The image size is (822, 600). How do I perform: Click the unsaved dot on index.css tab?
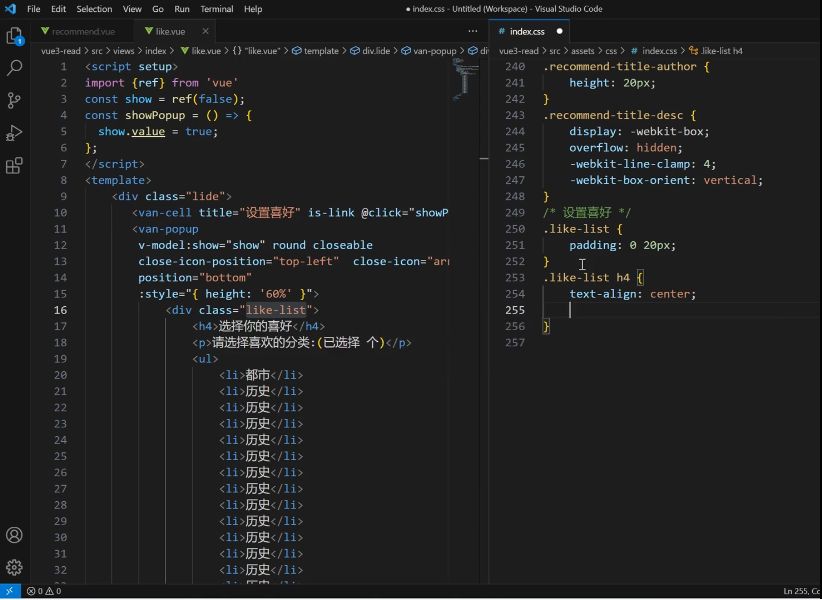click(559, 31)
